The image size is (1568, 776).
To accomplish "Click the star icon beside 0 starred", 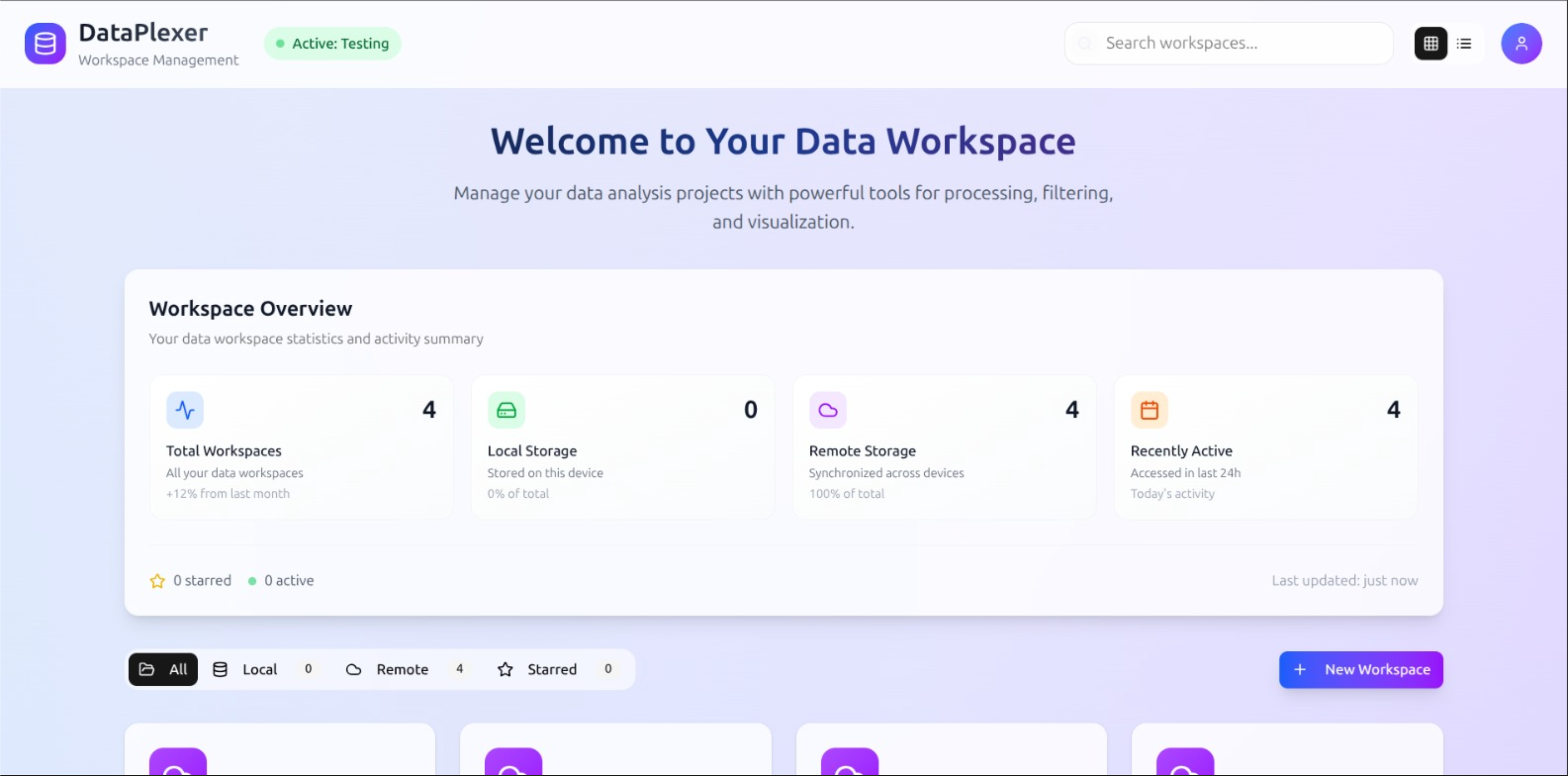I will pyautogui.click(x=157, y=581).
